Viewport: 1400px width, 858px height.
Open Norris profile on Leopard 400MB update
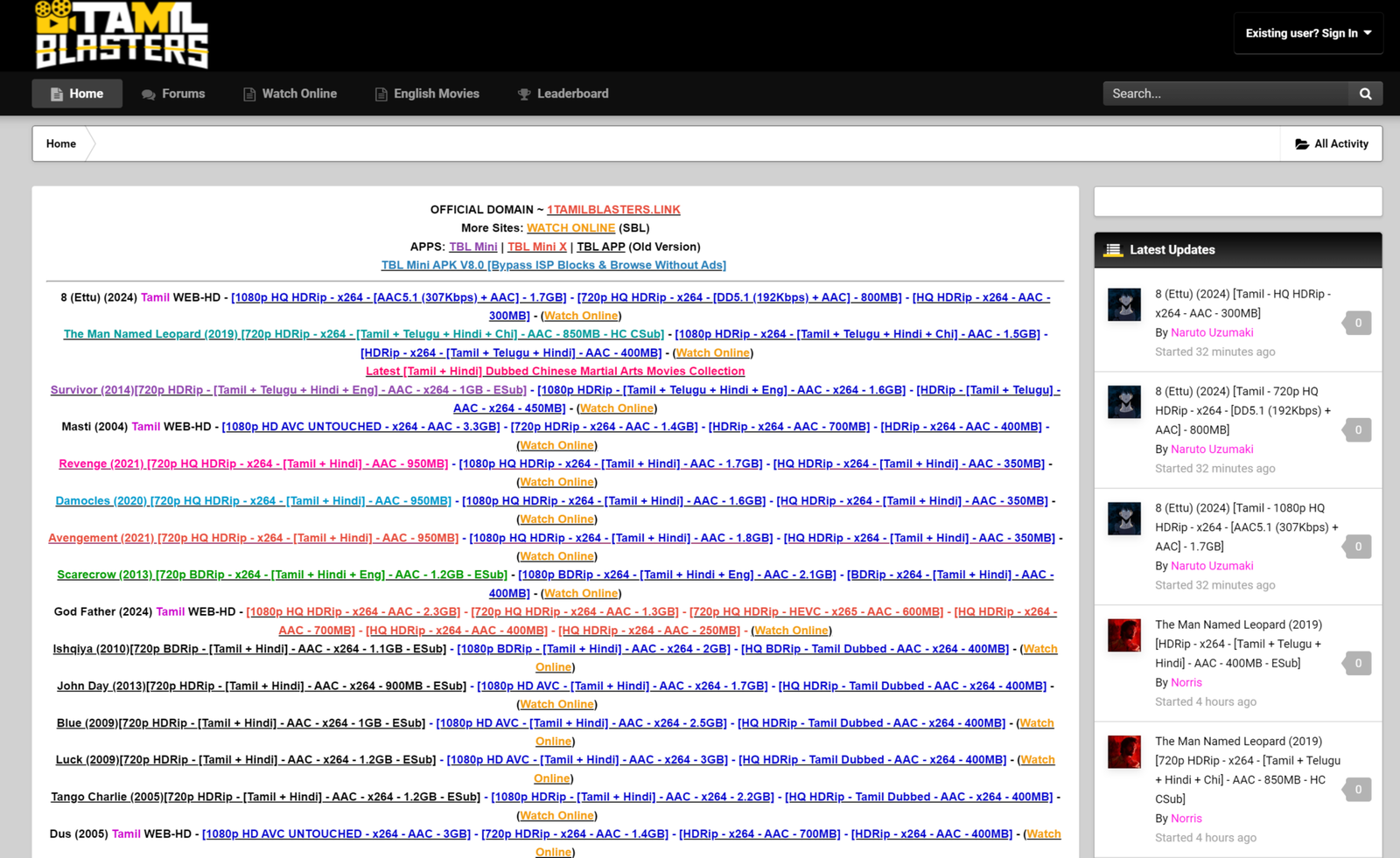[x=1186, y=682]
